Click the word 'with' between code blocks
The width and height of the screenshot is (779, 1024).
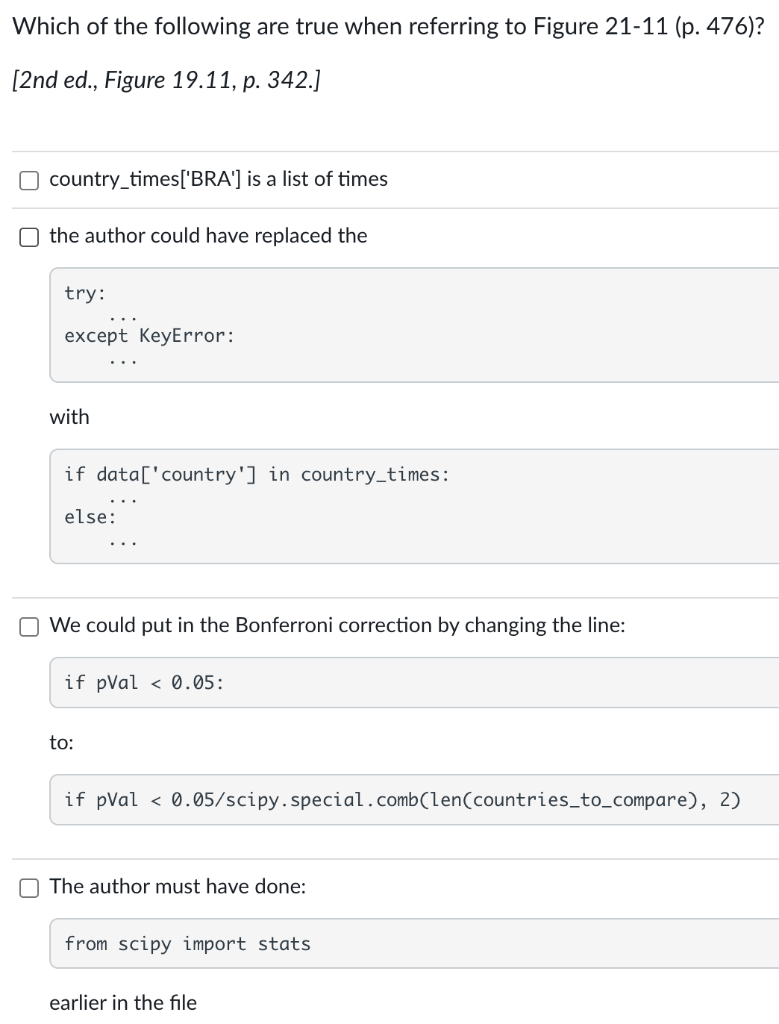[69, 417]
